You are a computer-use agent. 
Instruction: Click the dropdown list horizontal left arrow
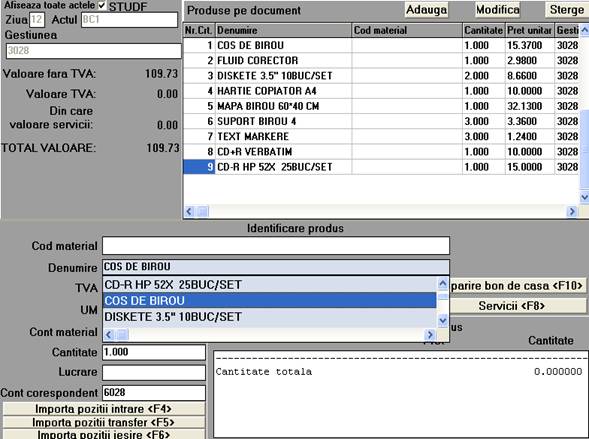pos(109,334)
